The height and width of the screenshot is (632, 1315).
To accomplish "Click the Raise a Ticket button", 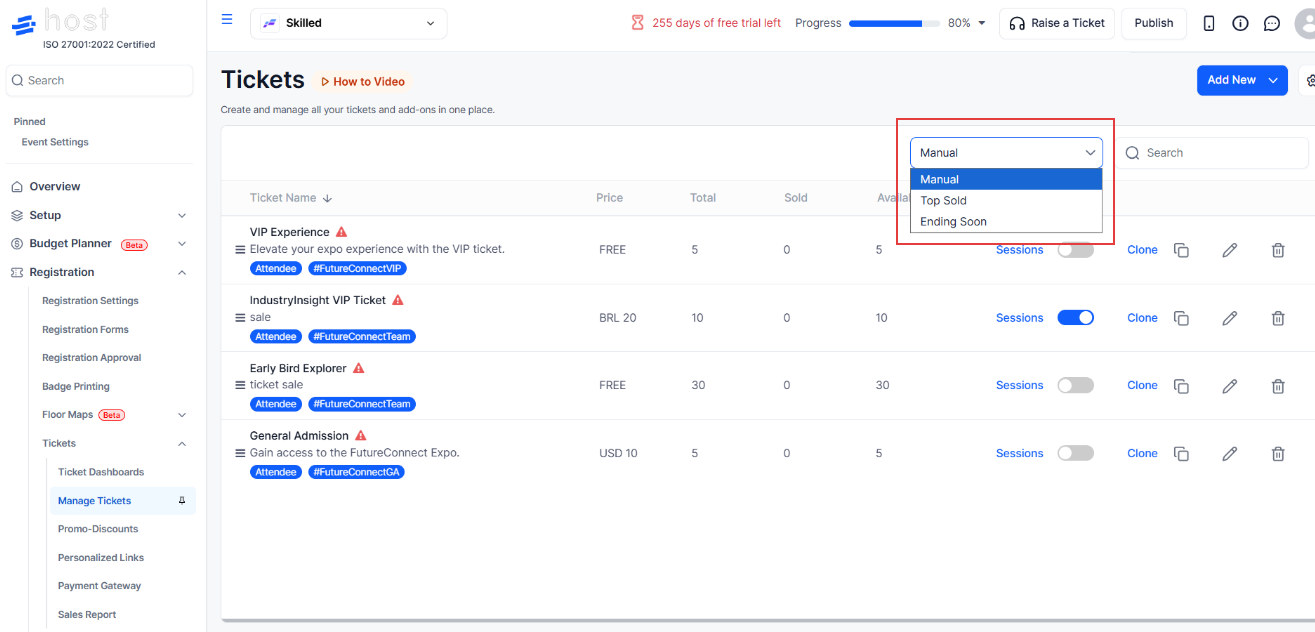I will coord(1057,23).
